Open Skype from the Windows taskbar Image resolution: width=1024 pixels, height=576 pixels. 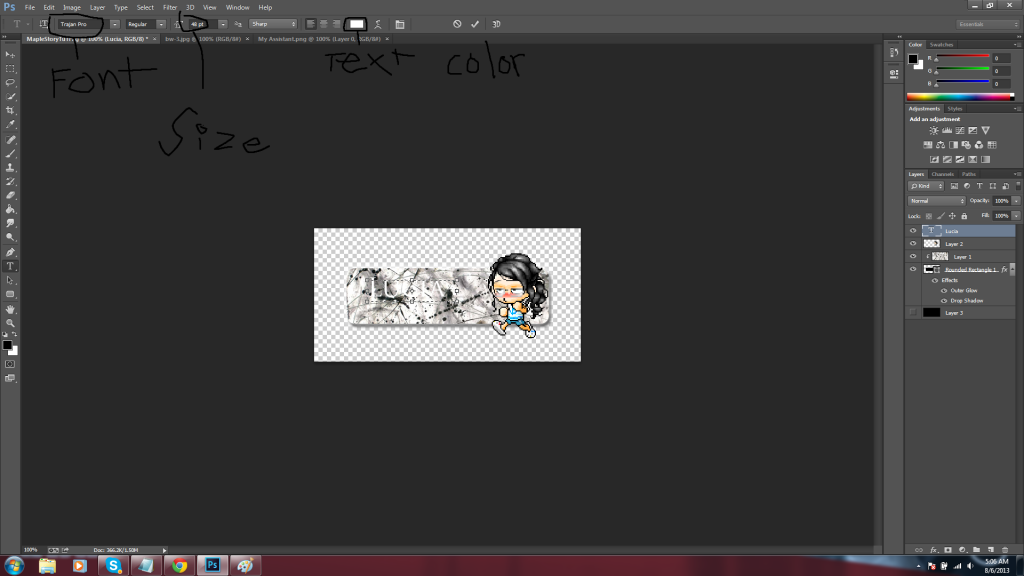click(x=114, y=565)
